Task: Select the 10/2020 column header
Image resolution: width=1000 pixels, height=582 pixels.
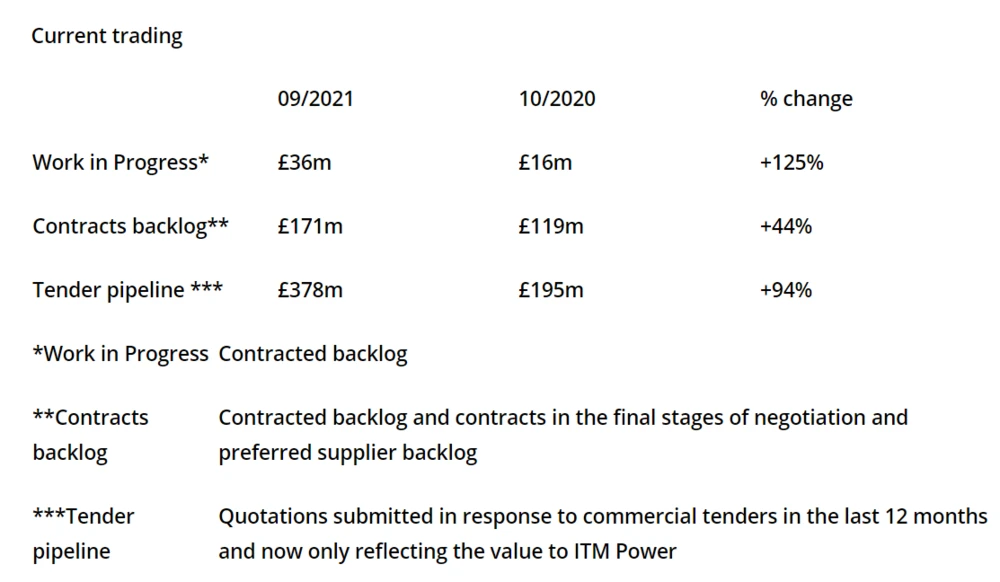Action: (x=556, y=99)
